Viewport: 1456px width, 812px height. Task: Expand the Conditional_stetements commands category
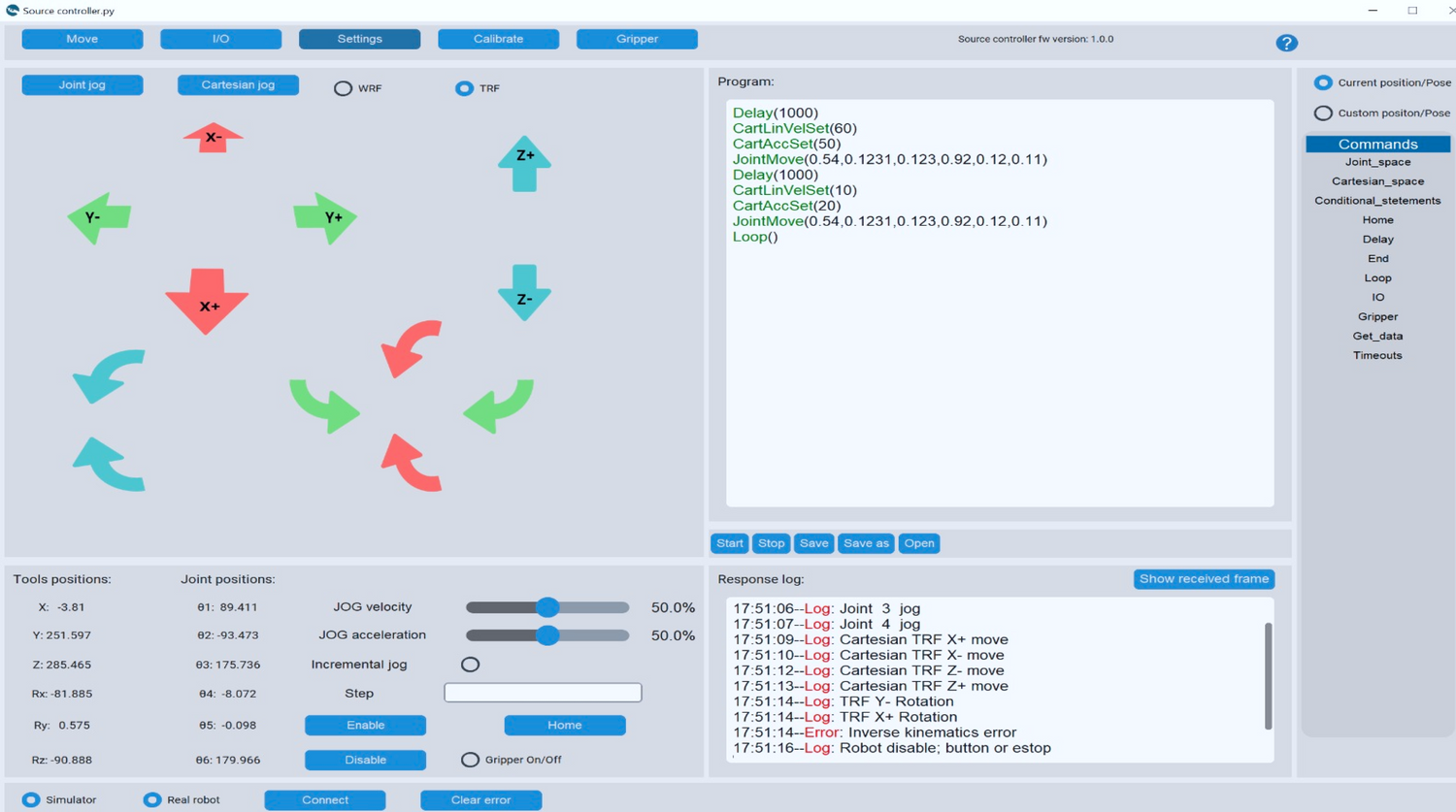[1377, 201]
